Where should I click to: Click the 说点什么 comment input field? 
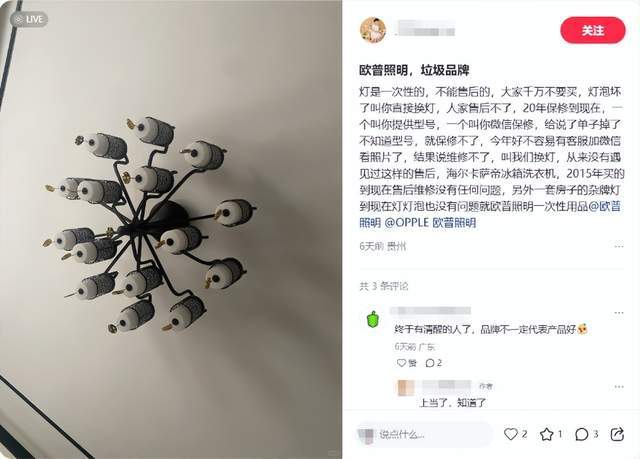pos(424,435)
